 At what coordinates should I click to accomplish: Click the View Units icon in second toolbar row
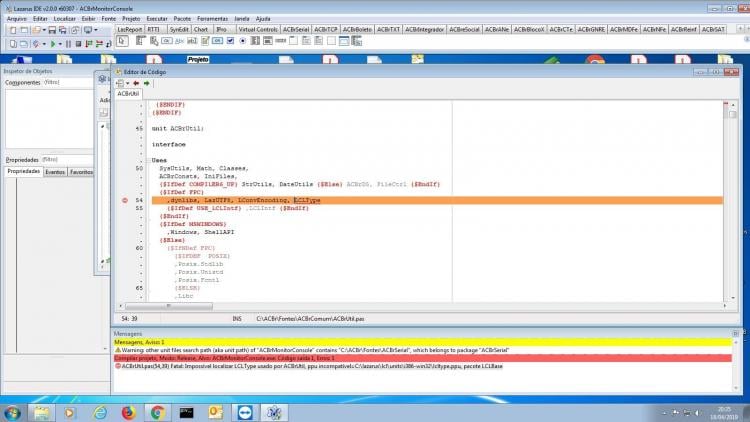point(13,44)
